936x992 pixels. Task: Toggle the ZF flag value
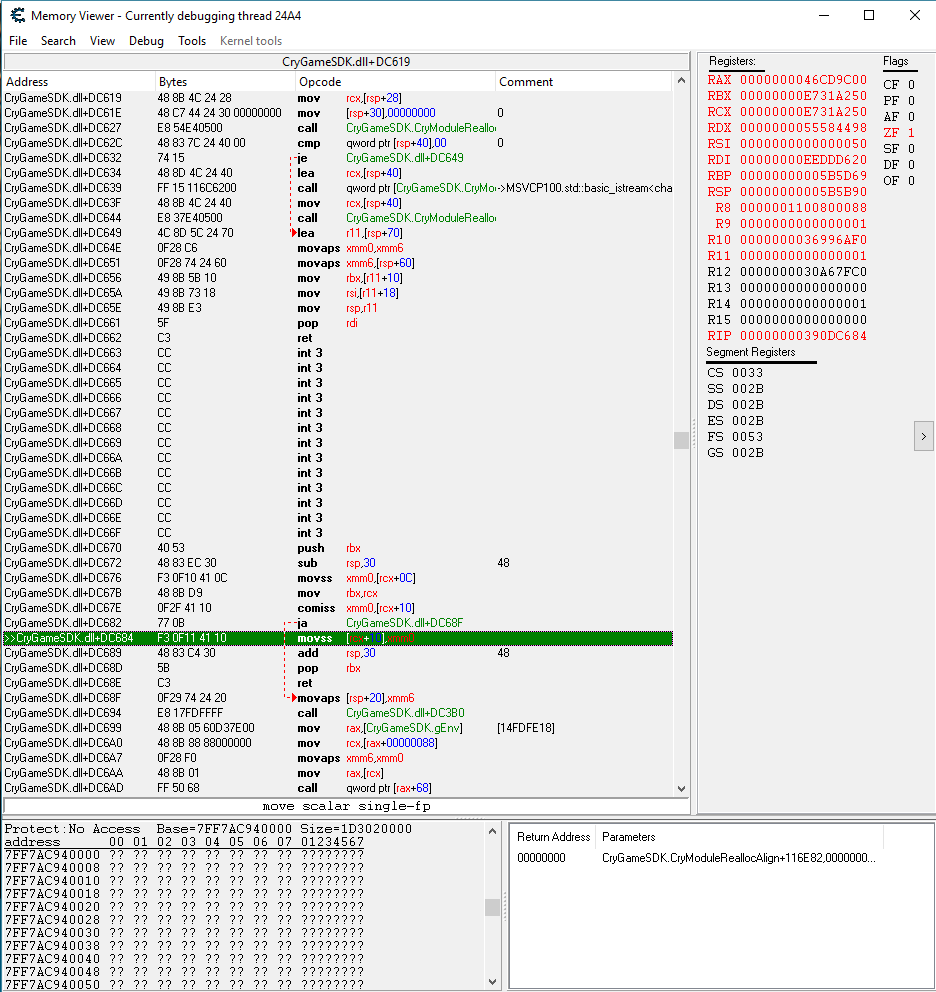(x=910, y=133)
